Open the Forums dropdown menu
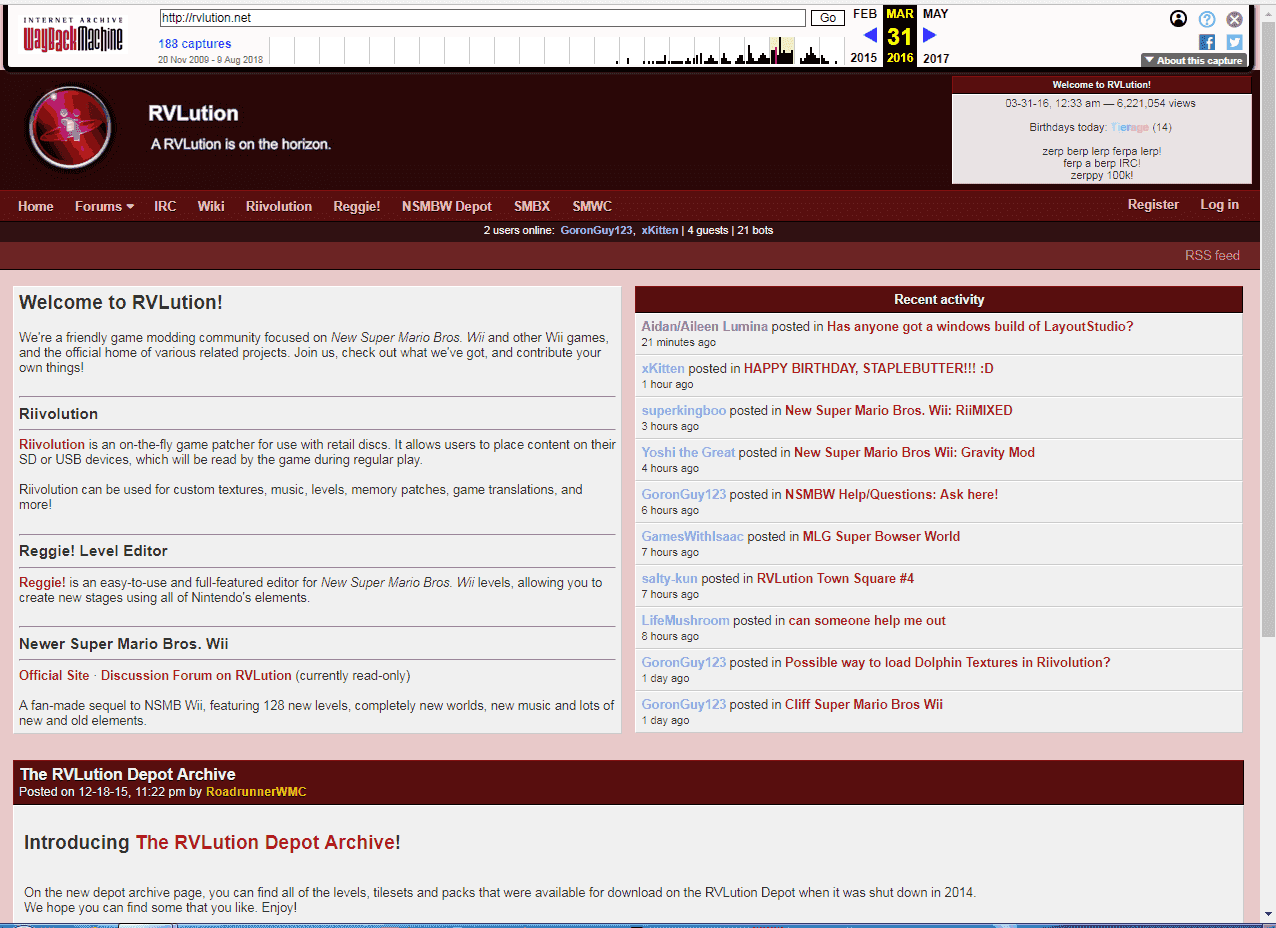Screen dimensions: 1276x928 (x=104, y=206)
